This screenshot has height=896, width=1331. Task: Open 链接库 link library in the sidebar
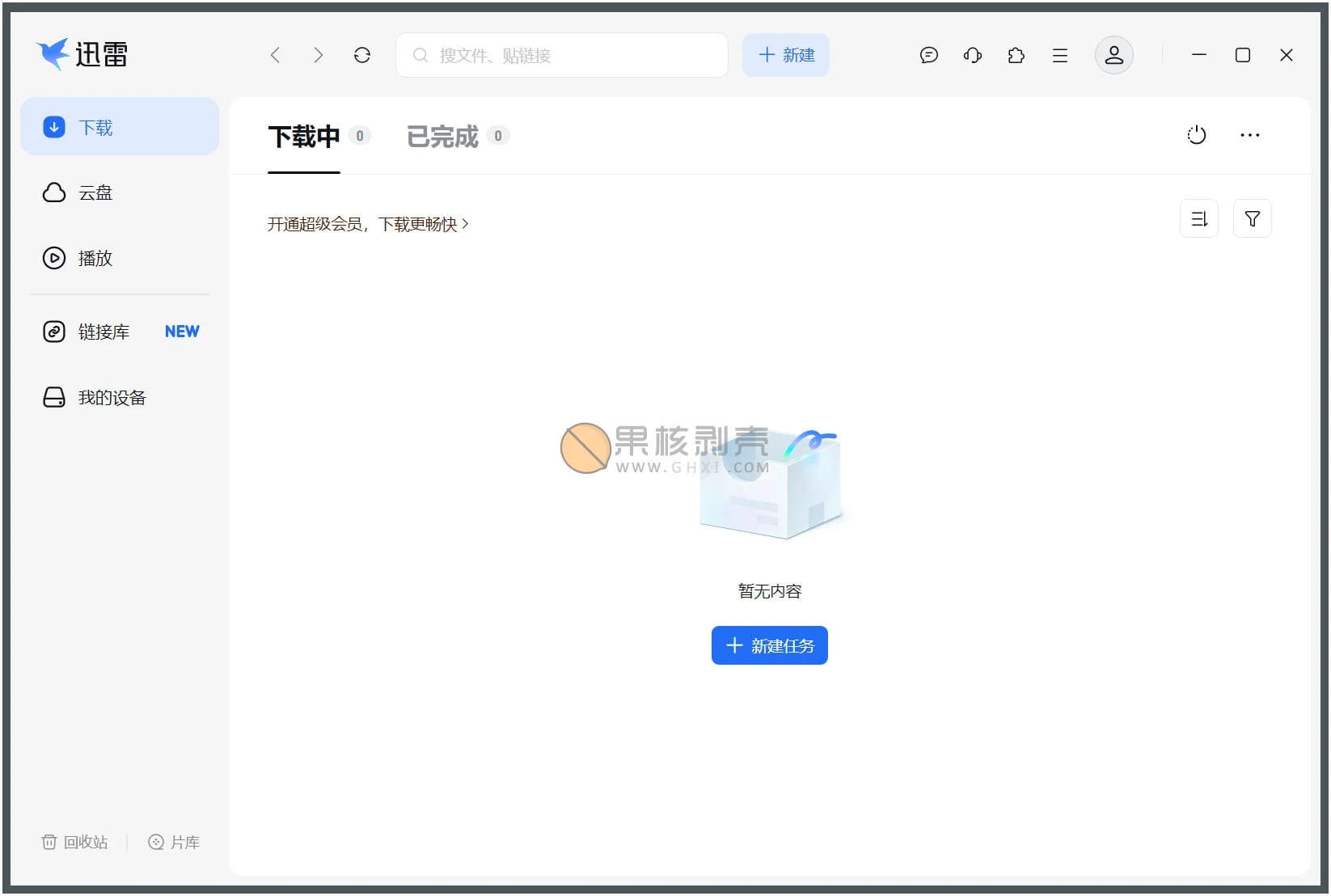point(120,332)
